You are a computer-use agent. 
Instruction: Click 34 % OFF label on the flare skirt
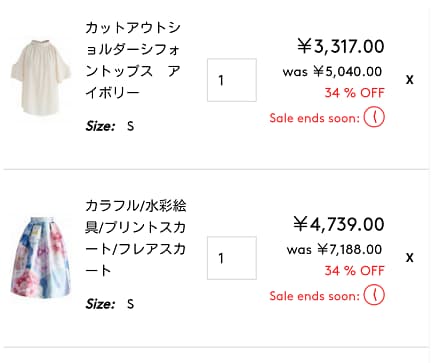pos(355,270)
